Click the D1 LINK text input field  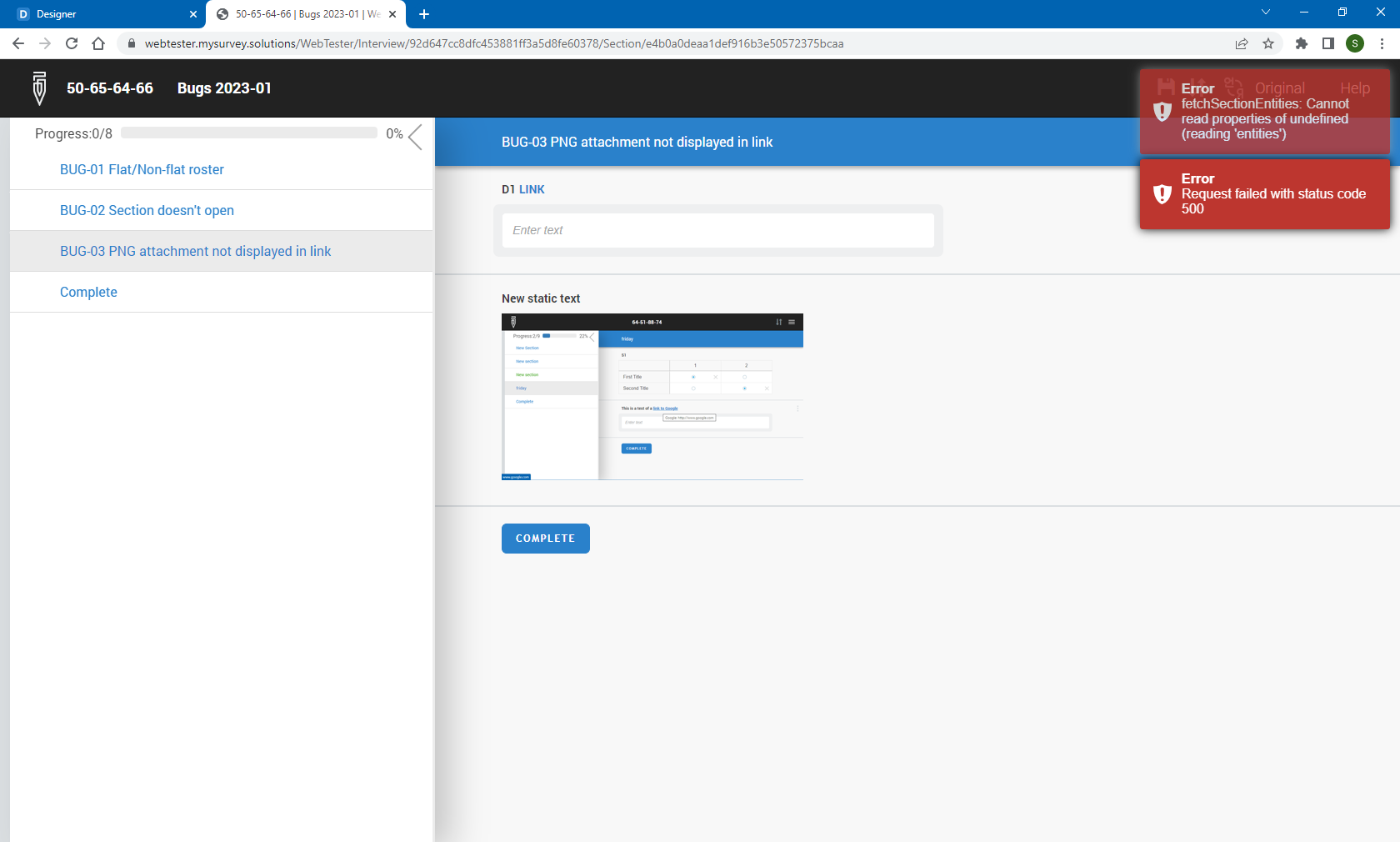point(718,230)
